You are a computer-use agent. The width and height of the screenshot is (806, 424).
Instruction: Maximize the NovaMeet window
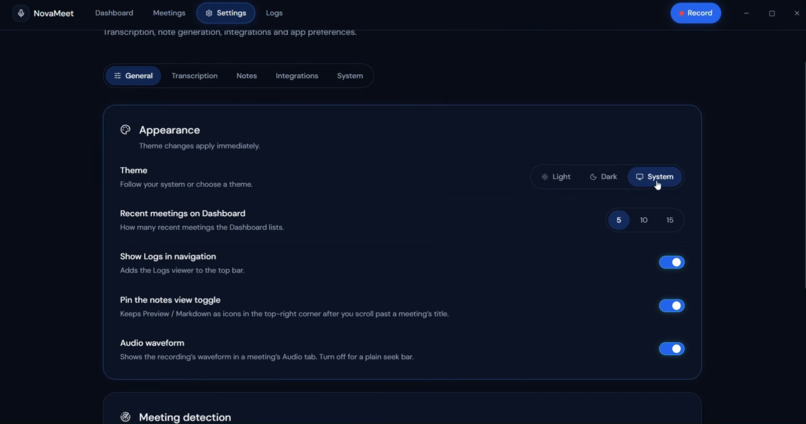(x=772, y=13)
